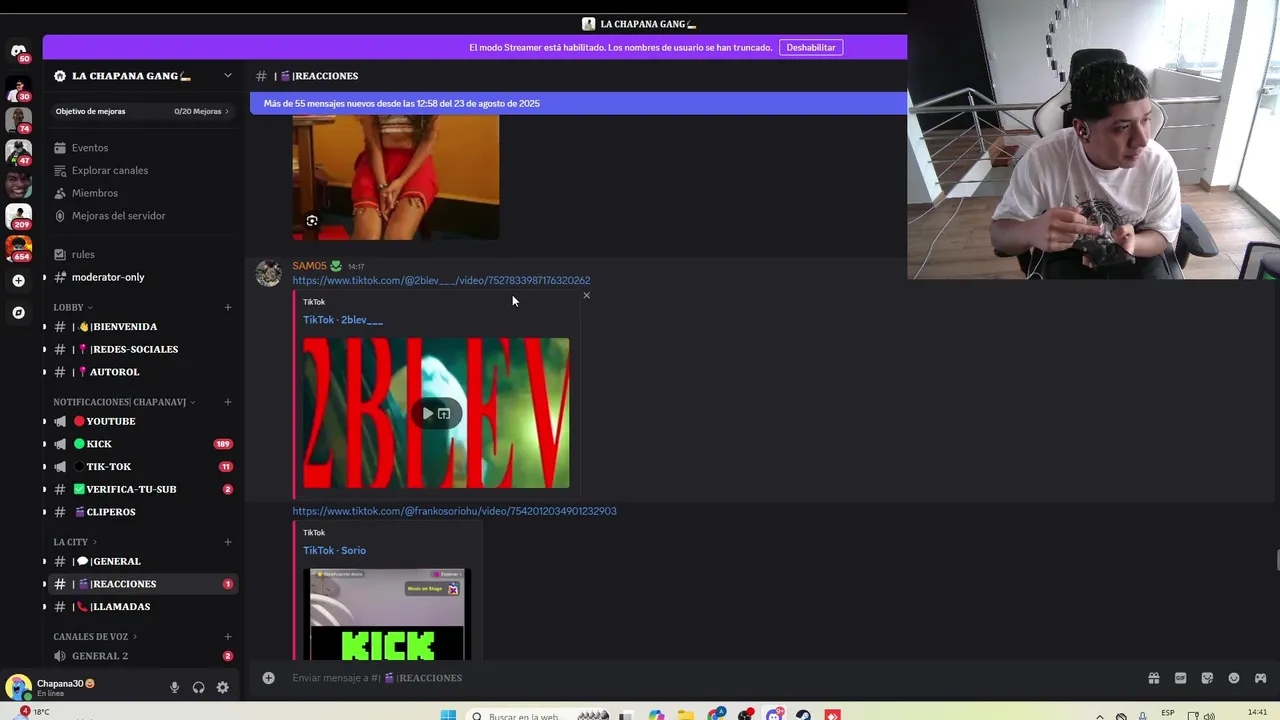Open Chapana30 user profile avatar
Viewport: 1280px width, 720px height.
[x=17, y=687]
